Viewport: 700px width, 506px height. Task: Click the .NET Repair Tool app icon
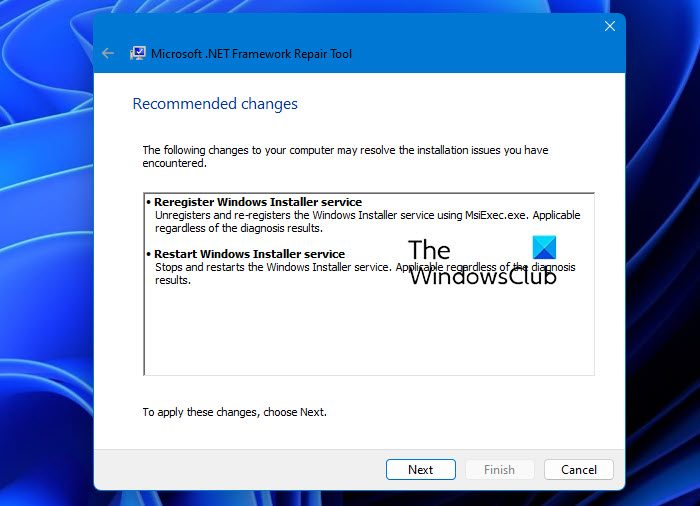point(138,54)
